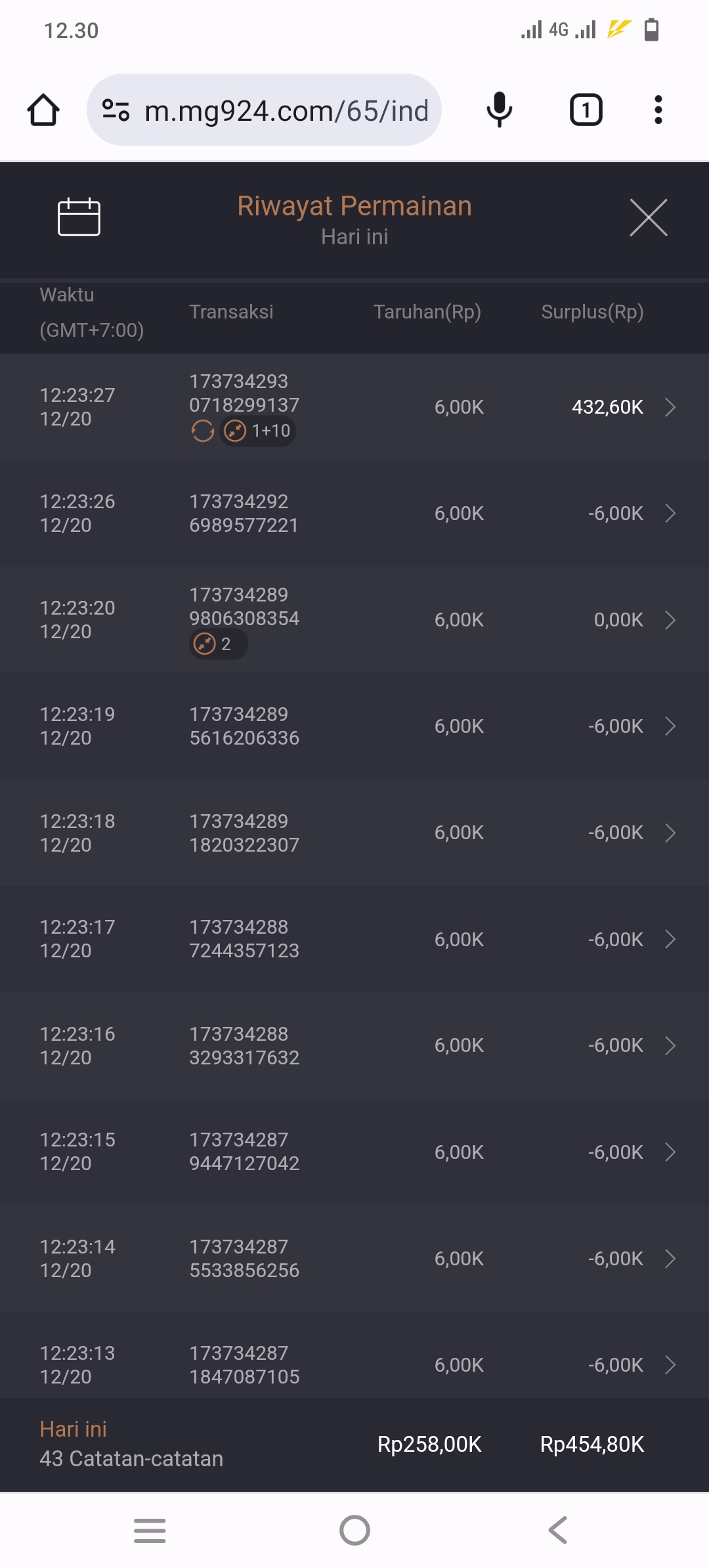Tap the site settings icon in address bar
The height and width of the screenshot is (1568, 709).
116,110
